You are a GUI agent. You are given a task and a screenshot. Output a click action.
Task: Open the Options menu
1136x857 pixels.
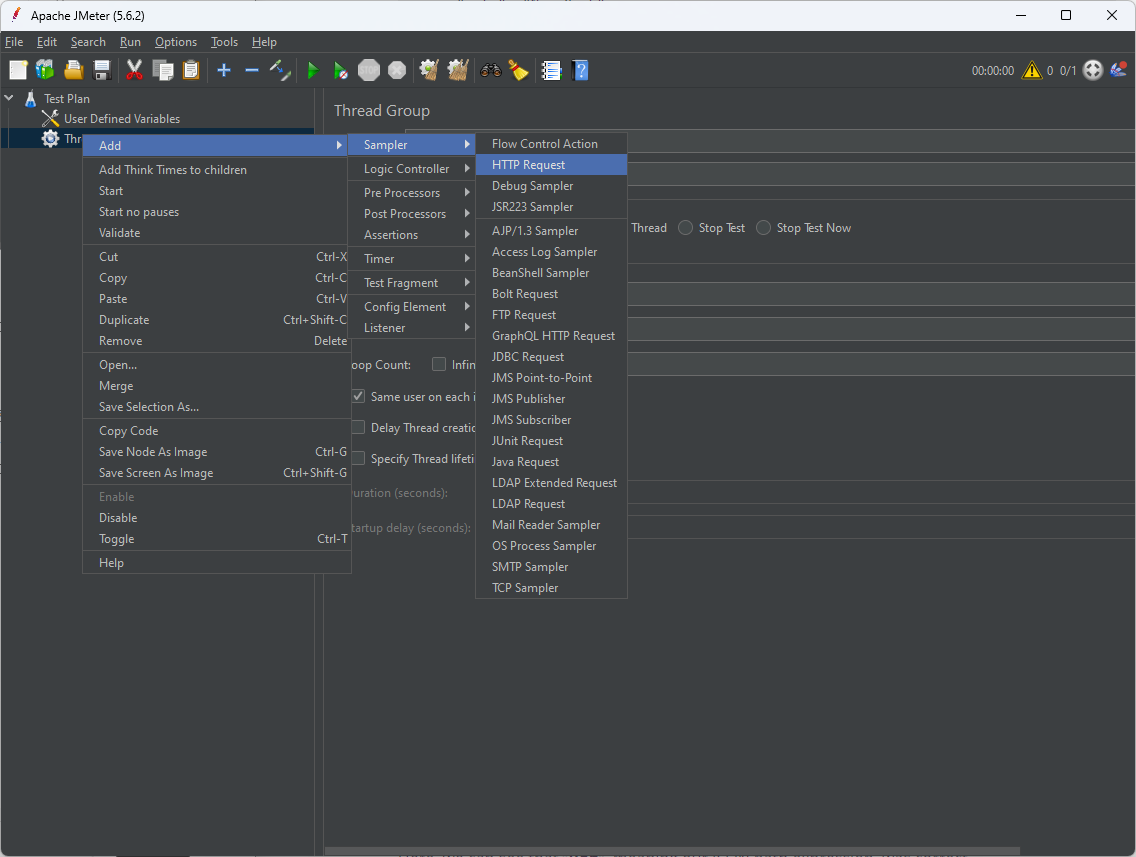coord(175,42)
